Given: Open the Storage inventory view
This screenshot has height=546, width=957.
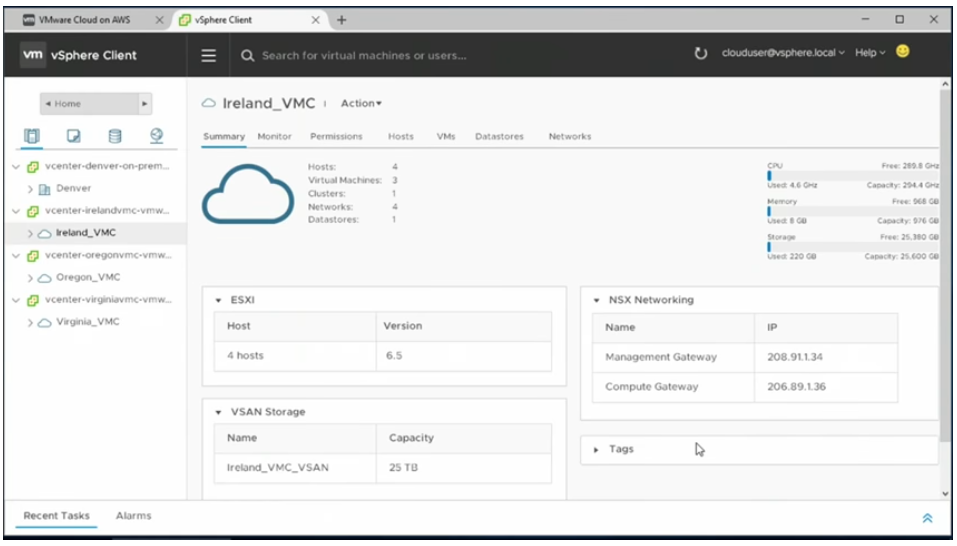Looking at the screenshot, I should click(115, 135).
